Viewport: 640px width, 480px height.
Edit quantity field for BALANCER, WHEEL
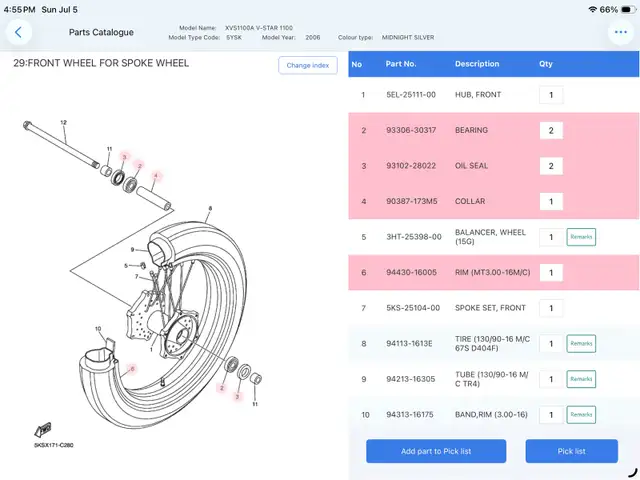(551, 237)
